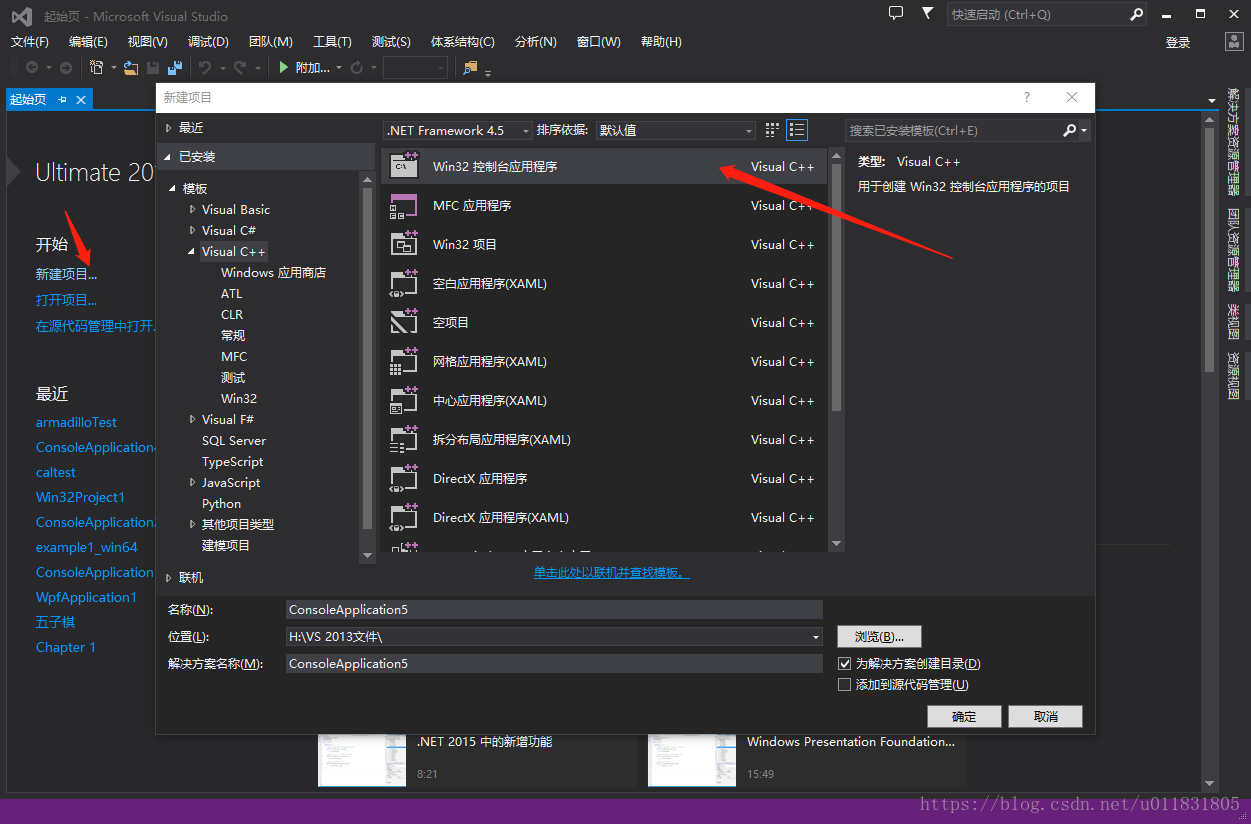Close the 起始页 tab
This screenshot has height=824, width=1251.
coord(81,99)
